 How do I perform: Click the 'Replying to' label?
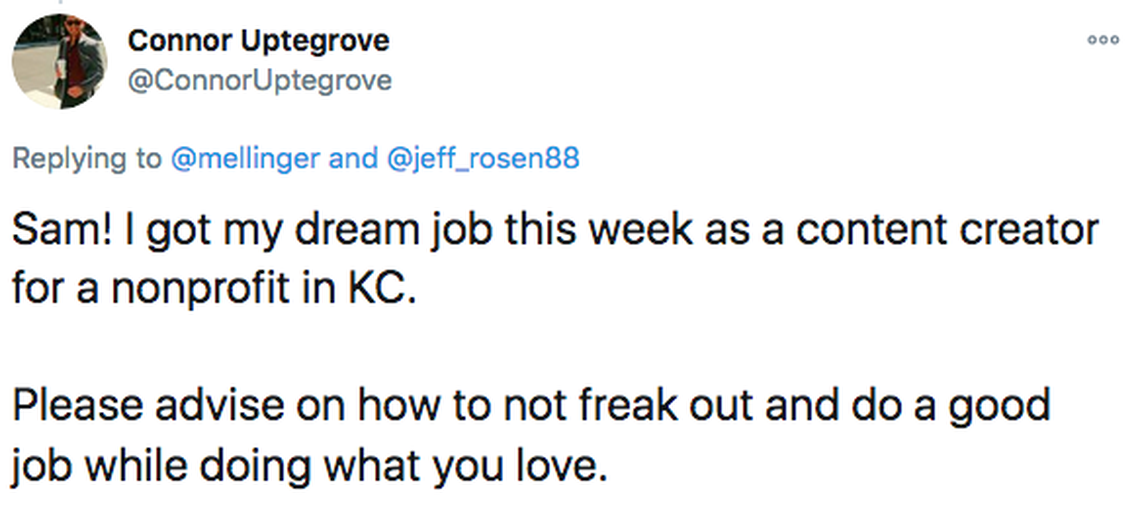coord(86,158)
